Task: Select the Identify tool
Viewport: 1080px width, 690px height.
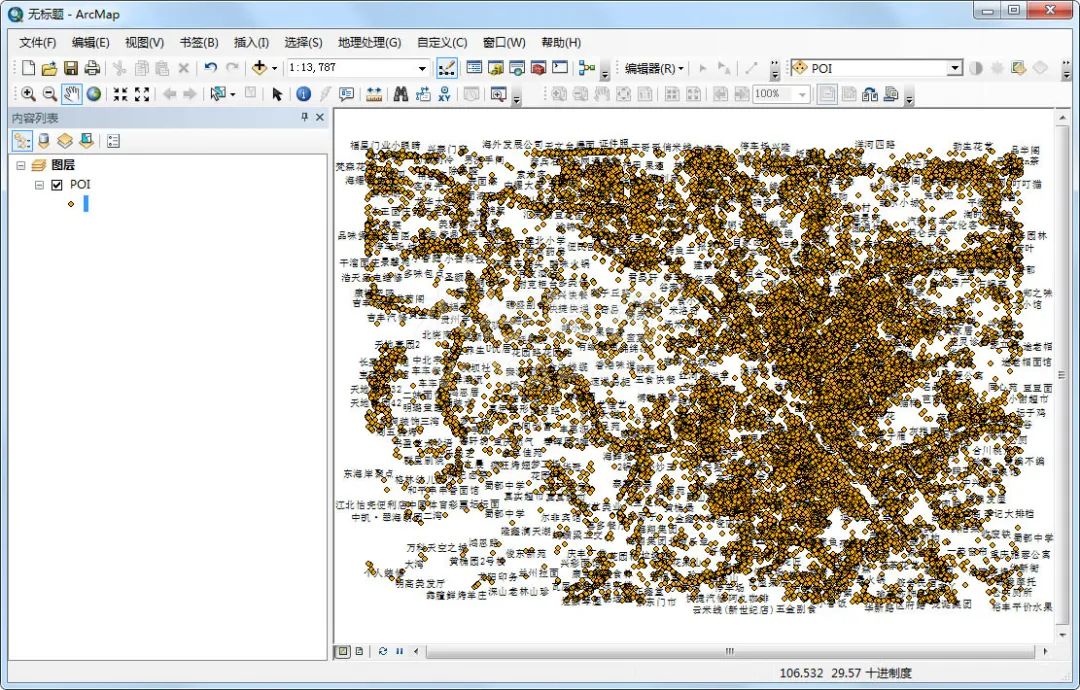Action: 305,93
